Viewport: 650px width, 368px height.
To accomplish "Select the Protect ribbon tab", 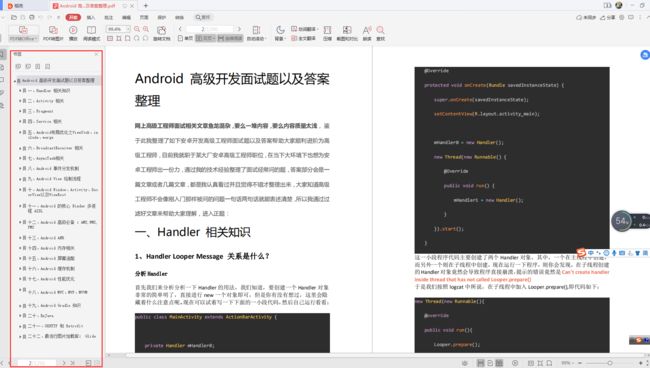I will pyautogui.click(x=162, y=17).
